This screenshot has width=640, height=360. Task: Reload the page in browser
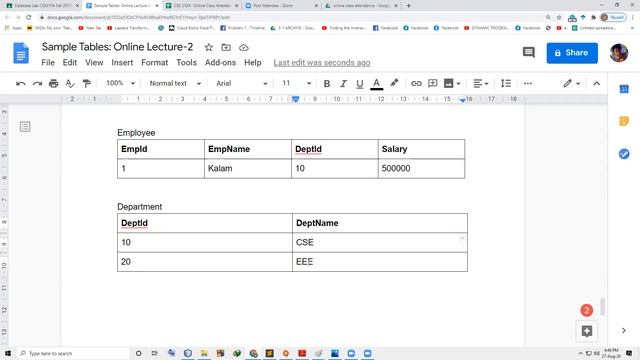coord(28,18)
